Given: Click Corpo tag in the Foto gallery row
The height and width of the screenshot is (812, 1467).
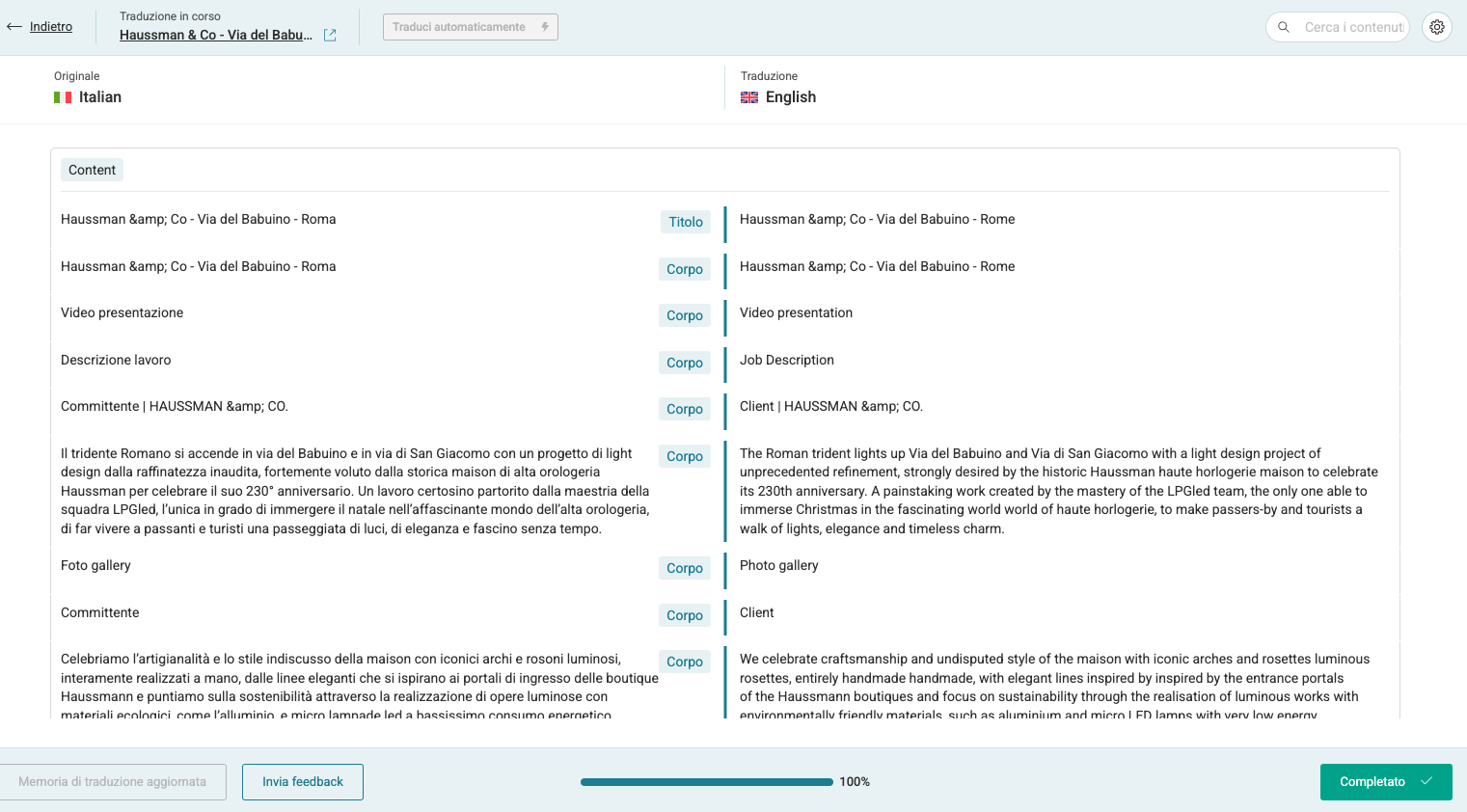Looking at the screenshot, I should (685, 568).
